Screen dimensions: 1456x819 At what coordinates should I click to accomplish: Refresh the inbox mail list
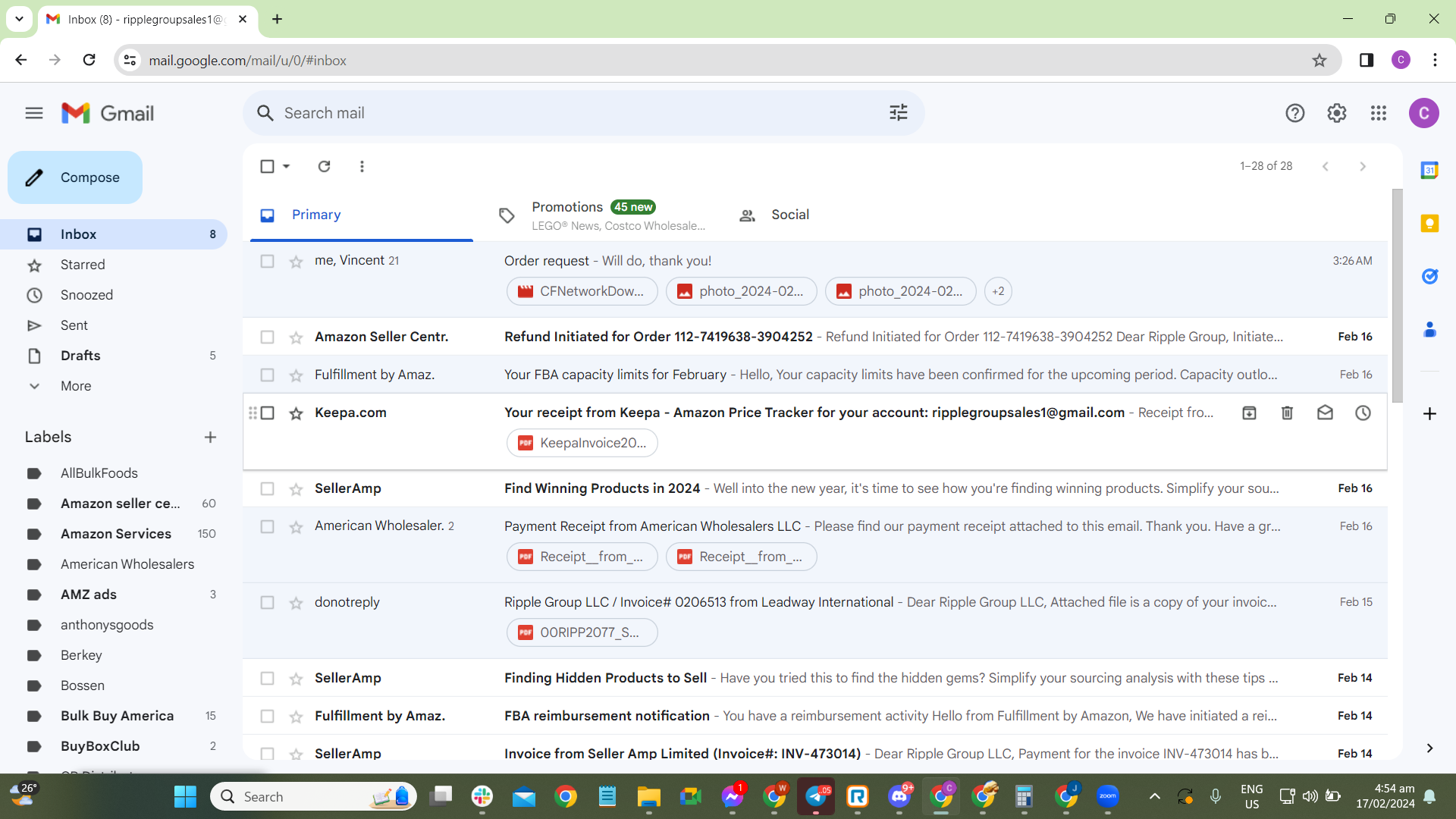pos(324,166)
